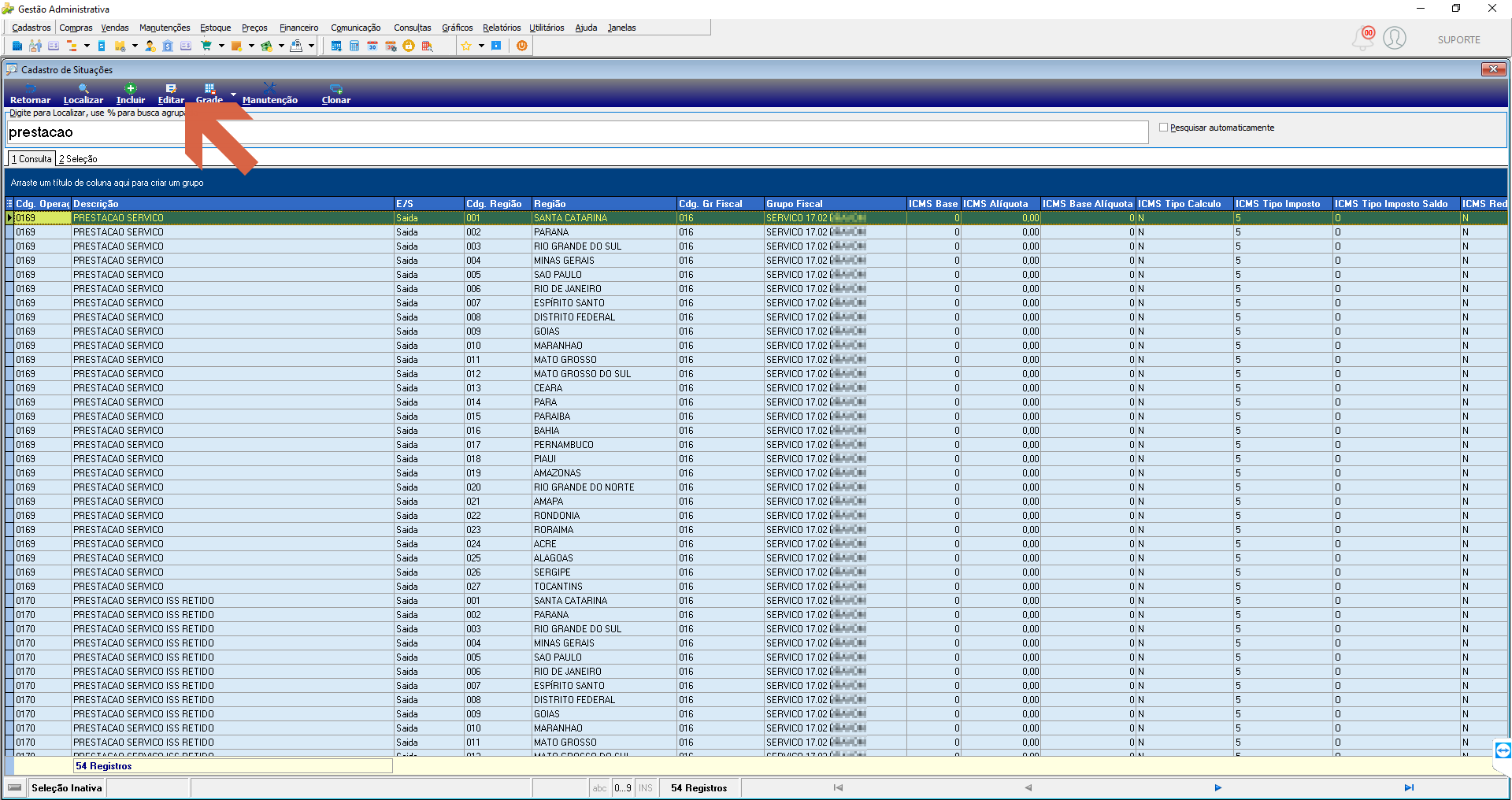Click the remote support icon at bottom right
This screenshot has width=1512, height=800.
1503,750
